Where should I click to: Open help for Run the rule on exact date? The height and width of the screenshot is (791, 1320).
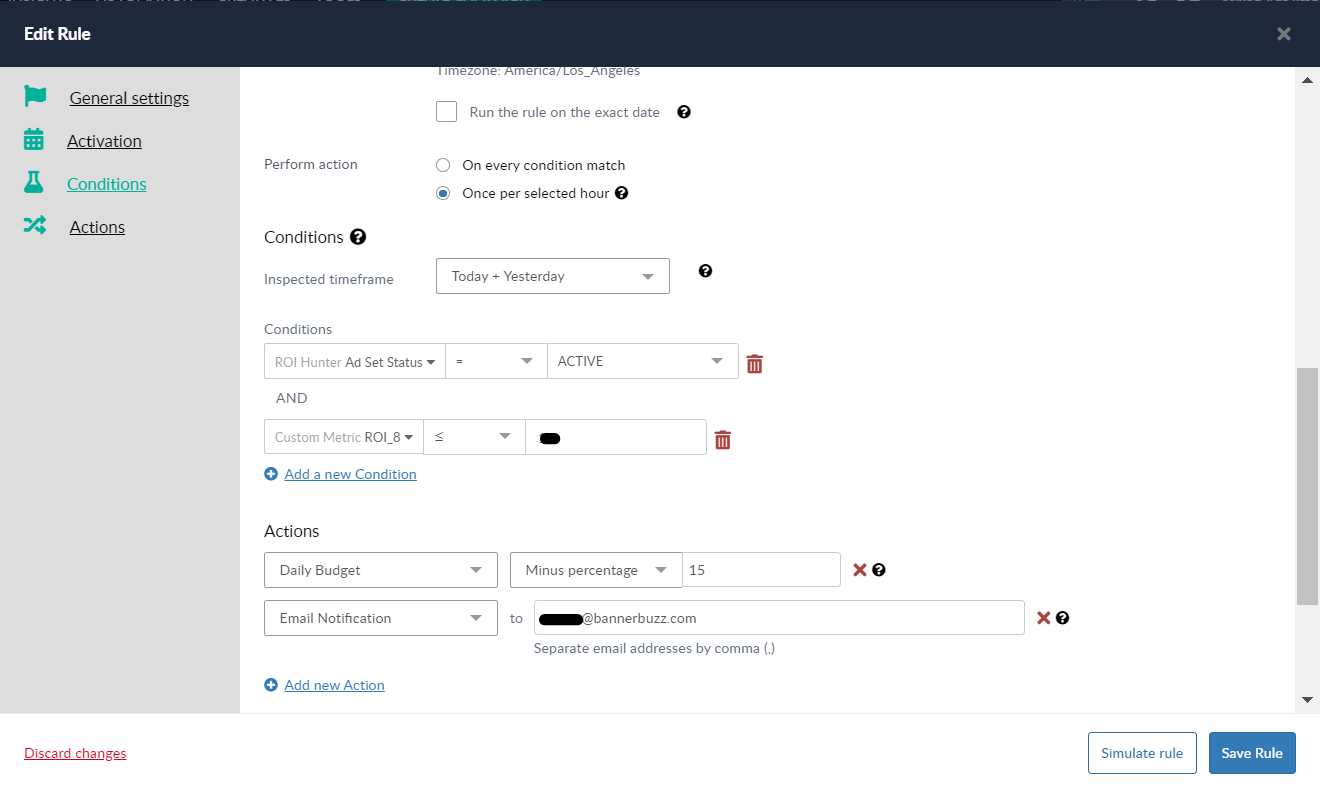684,112
